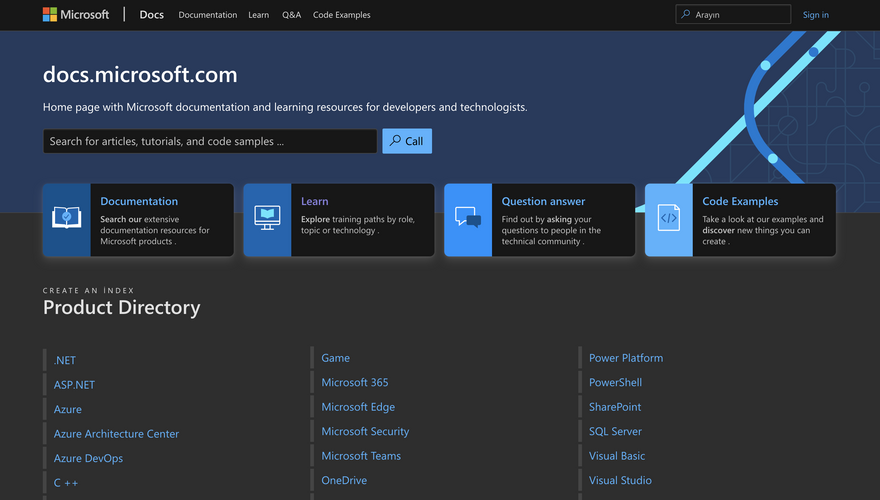Open the Microsoft Teams directory link
Viewport: 880px width, 500px height.
pos(361,456)
